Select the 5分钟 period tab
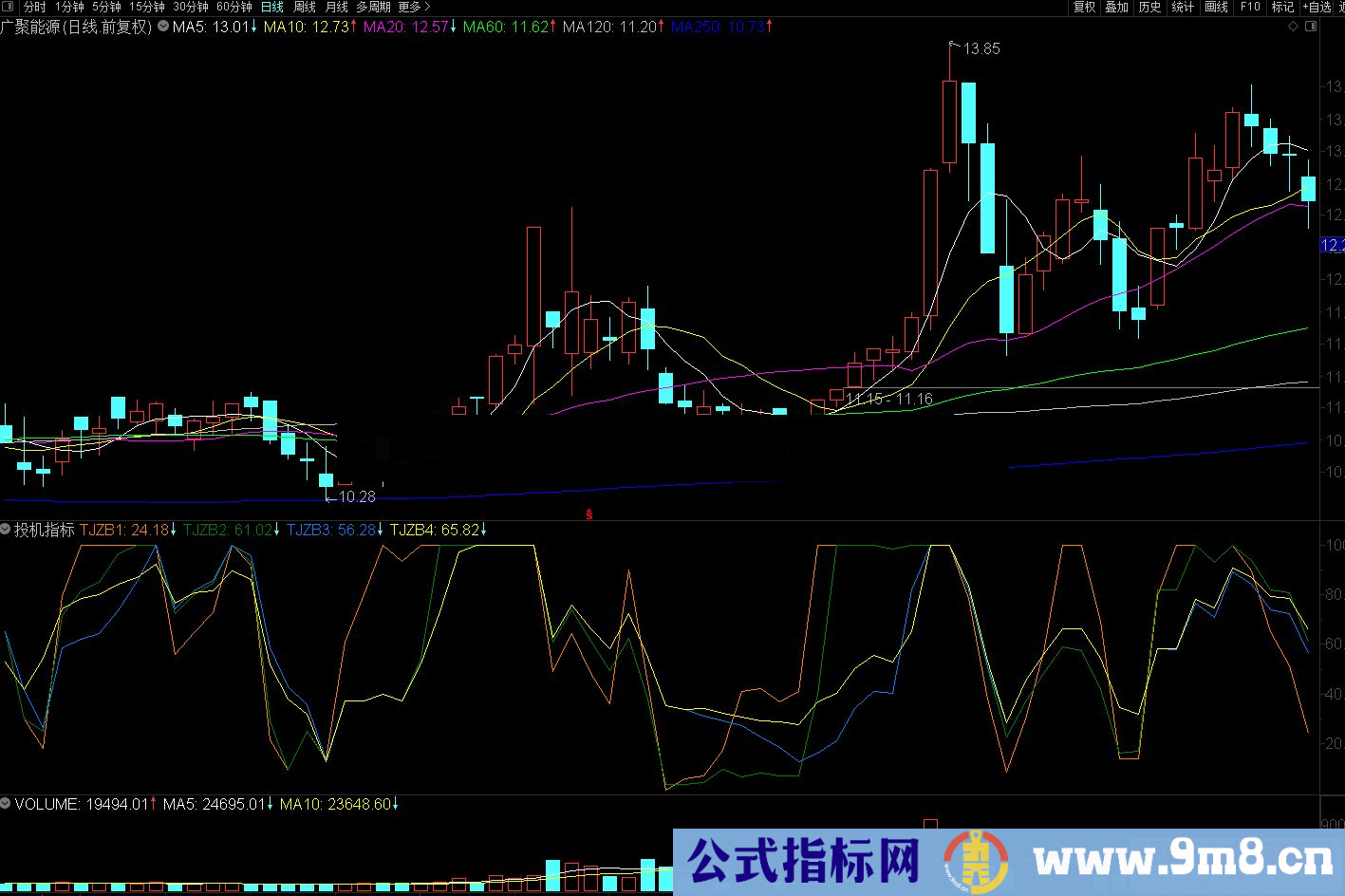Image resolution: width=1345 pixels, height=896 pixels. click(106, 7)
